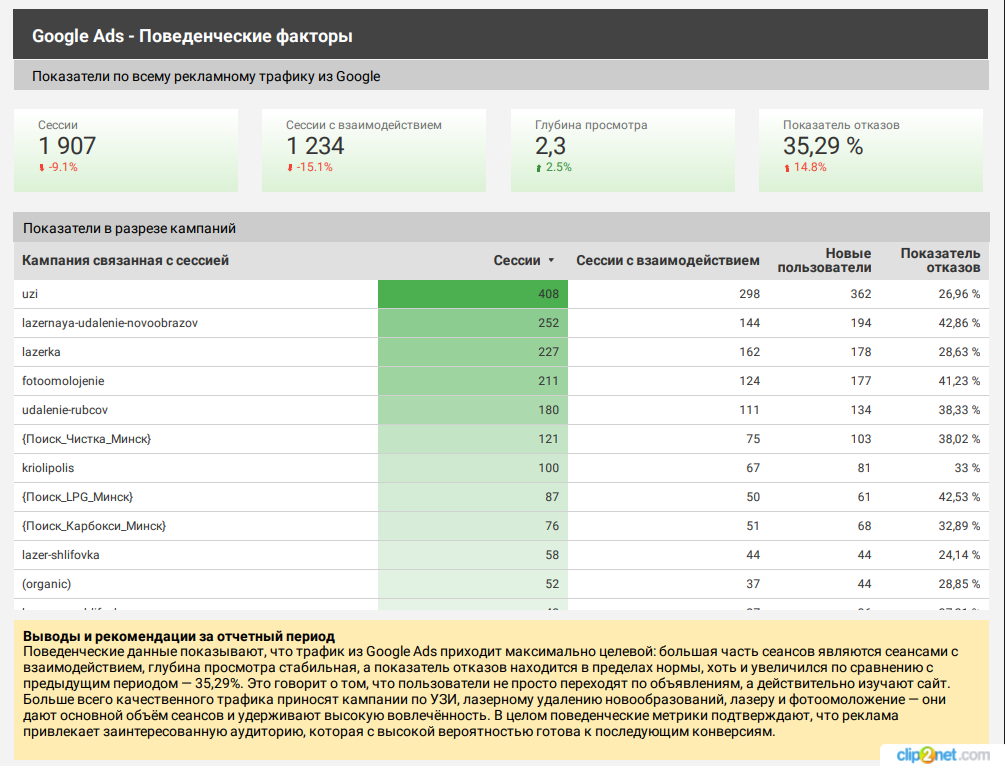Click the clip2net logo watermark
The width and height of the screenshot is (1005, 766).
tap(943, 753)
